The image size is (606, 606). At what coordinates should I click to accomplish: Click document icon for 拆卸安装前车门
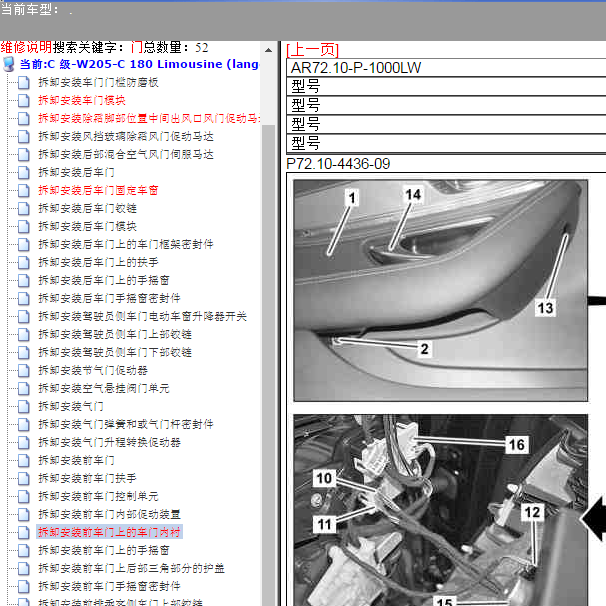point(24,460)
